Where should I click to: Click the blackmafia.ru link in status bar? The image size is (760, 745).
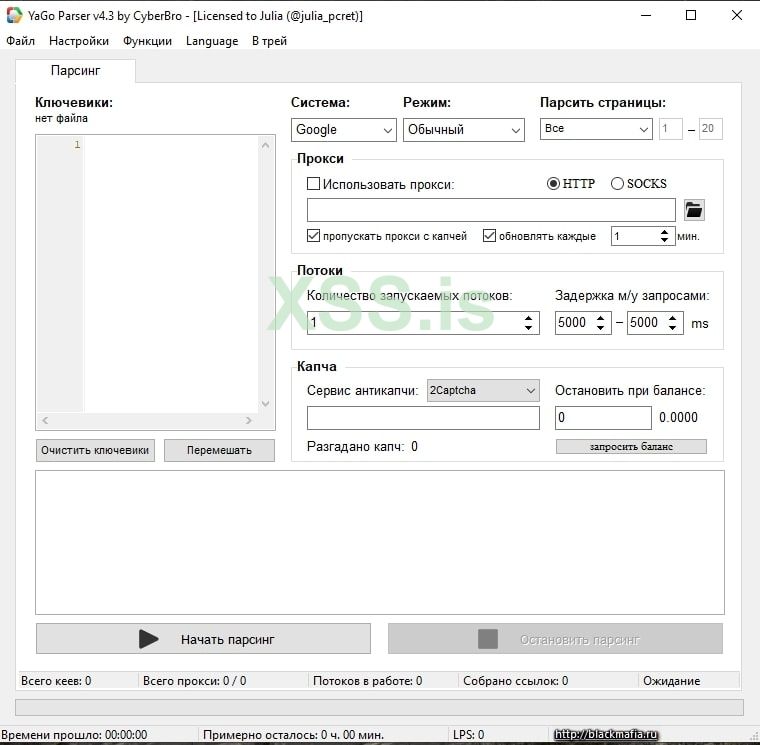pos(605,734)
